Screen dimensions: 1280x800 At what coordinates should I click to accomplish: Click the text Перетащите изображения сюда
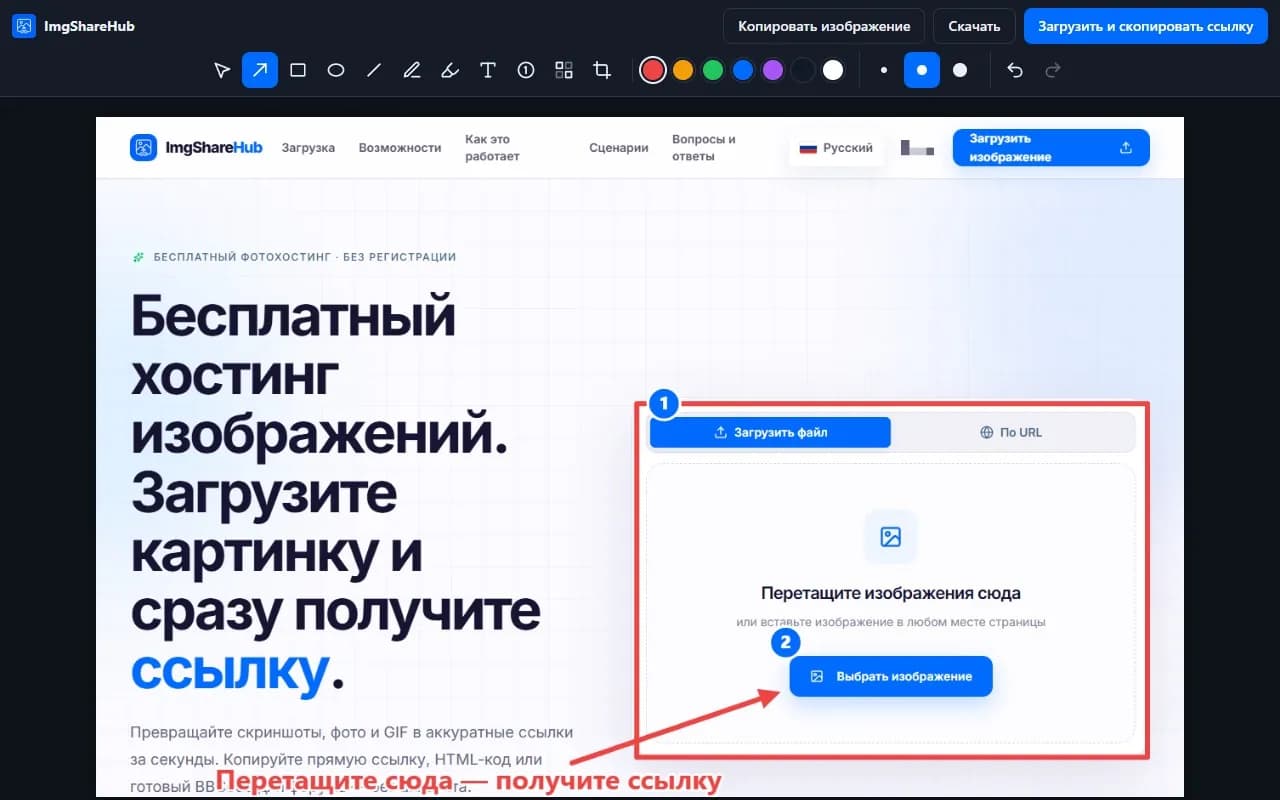[891, 593]
